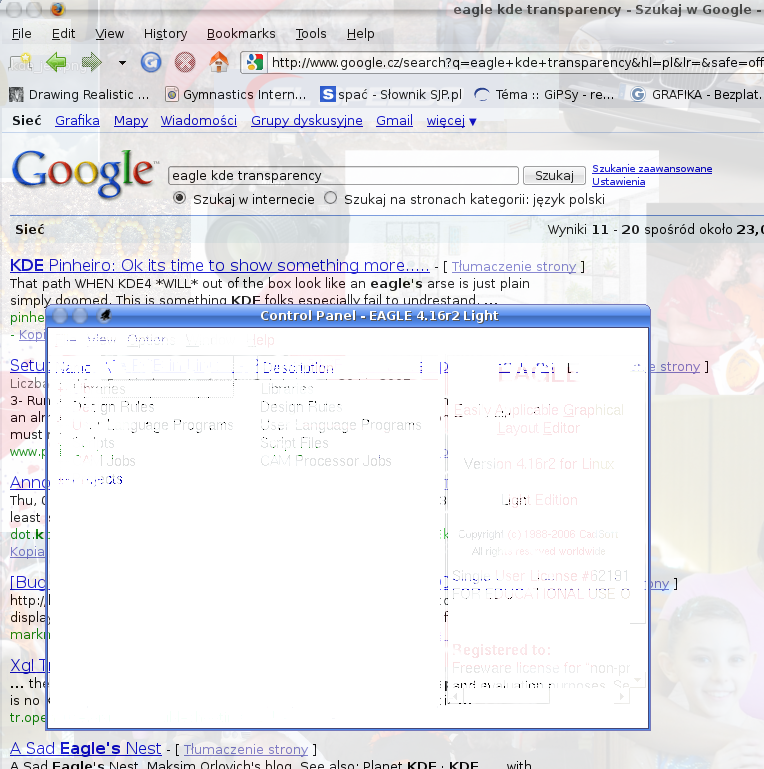This screenshot has width=764, height=769.
Task: Click the down arrow of EAGLE info panel scrollbar
Action: click(x=637, y=681)
